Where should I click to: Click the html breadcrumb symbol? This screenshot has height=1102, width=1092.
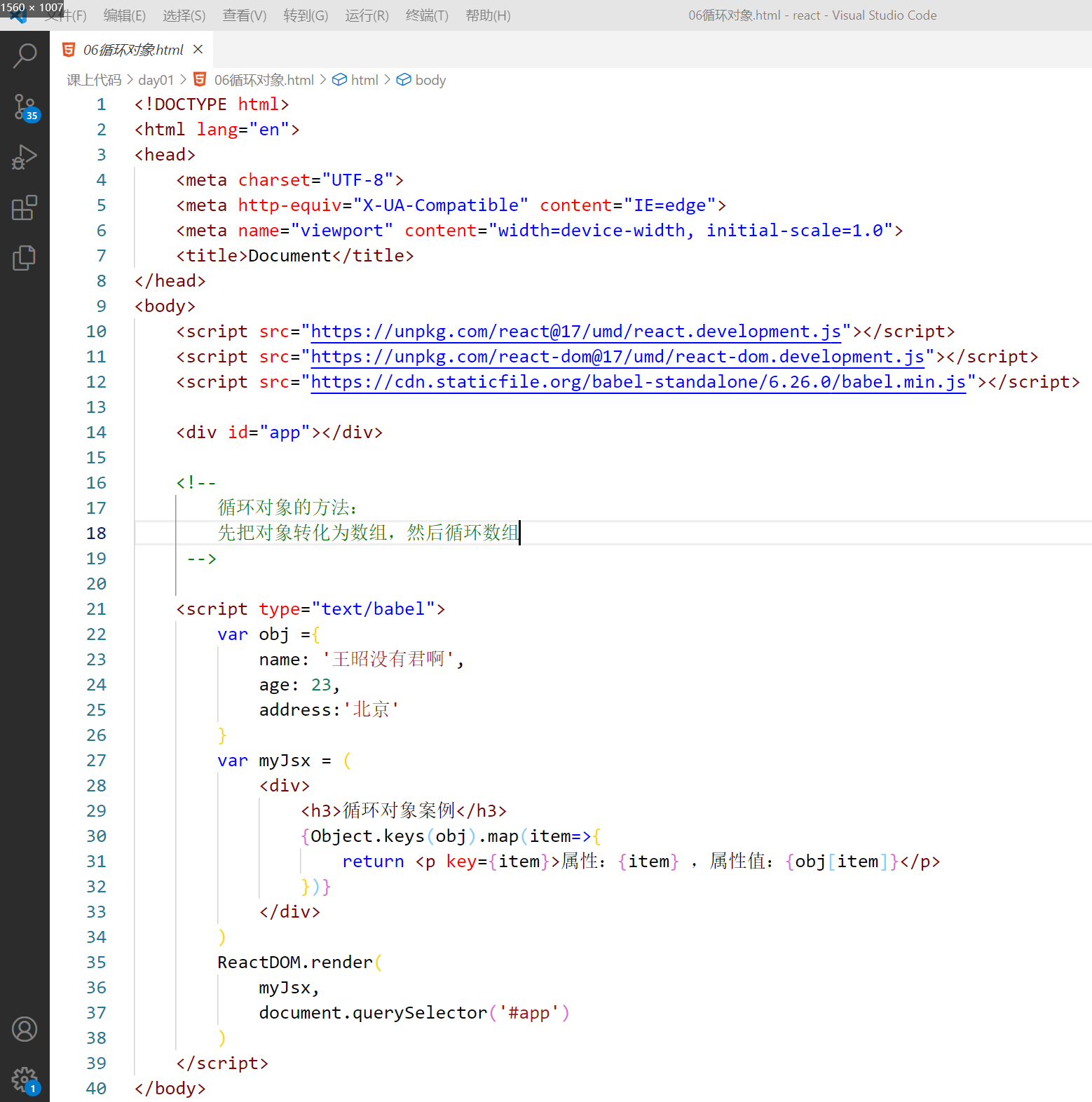tap(364, 80)
